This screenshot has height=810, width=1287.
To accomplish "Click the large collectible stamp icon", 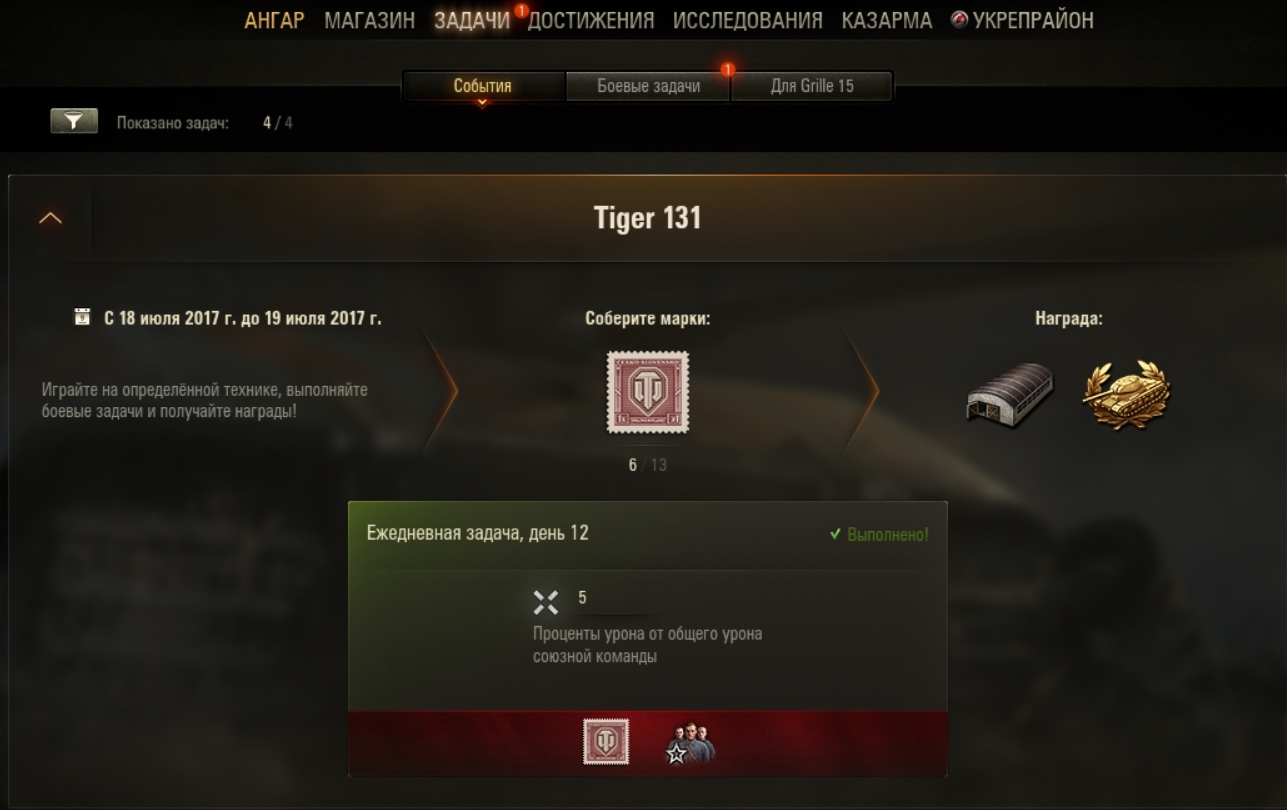I will 648,392.
